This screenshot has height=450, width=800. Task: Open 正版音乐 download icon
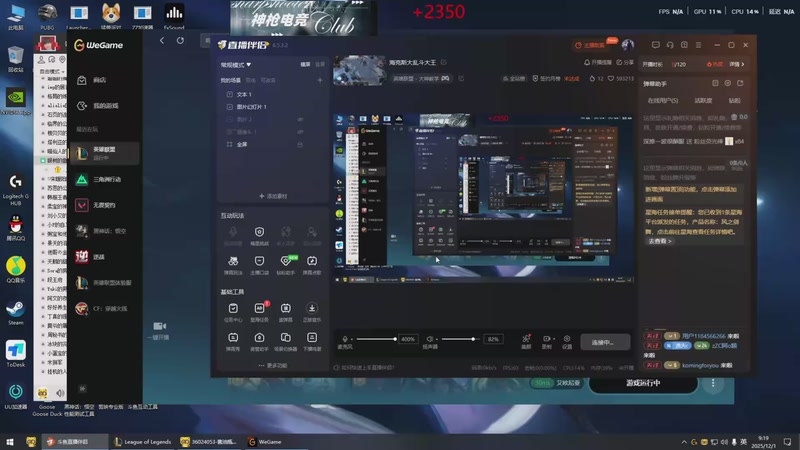pyautogui.click(x=312, y=308)
